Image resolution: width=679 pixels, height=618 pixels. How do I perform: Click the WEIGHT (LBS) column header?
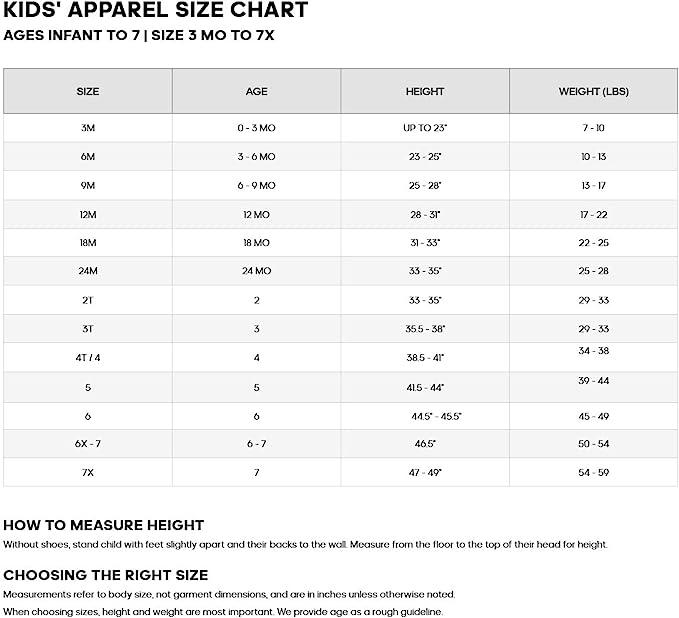coord(594,91)
